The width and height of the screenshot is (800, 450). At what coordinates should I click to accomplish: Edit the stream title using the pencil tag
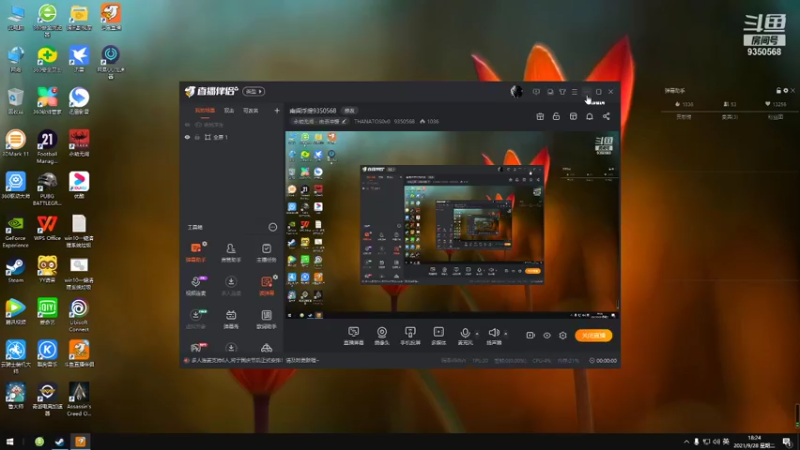point(320,121)
